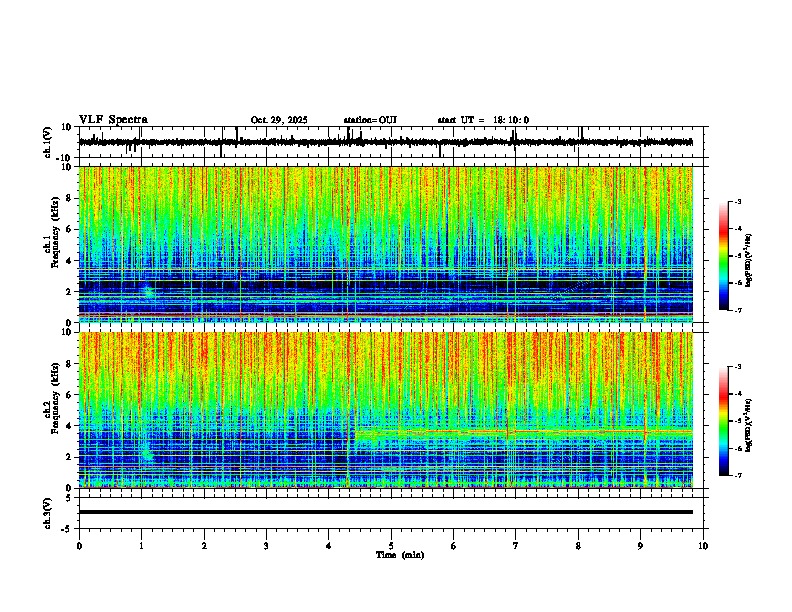
Task: Click the "-7" label on ch.1 color bar
Action: 738,310
